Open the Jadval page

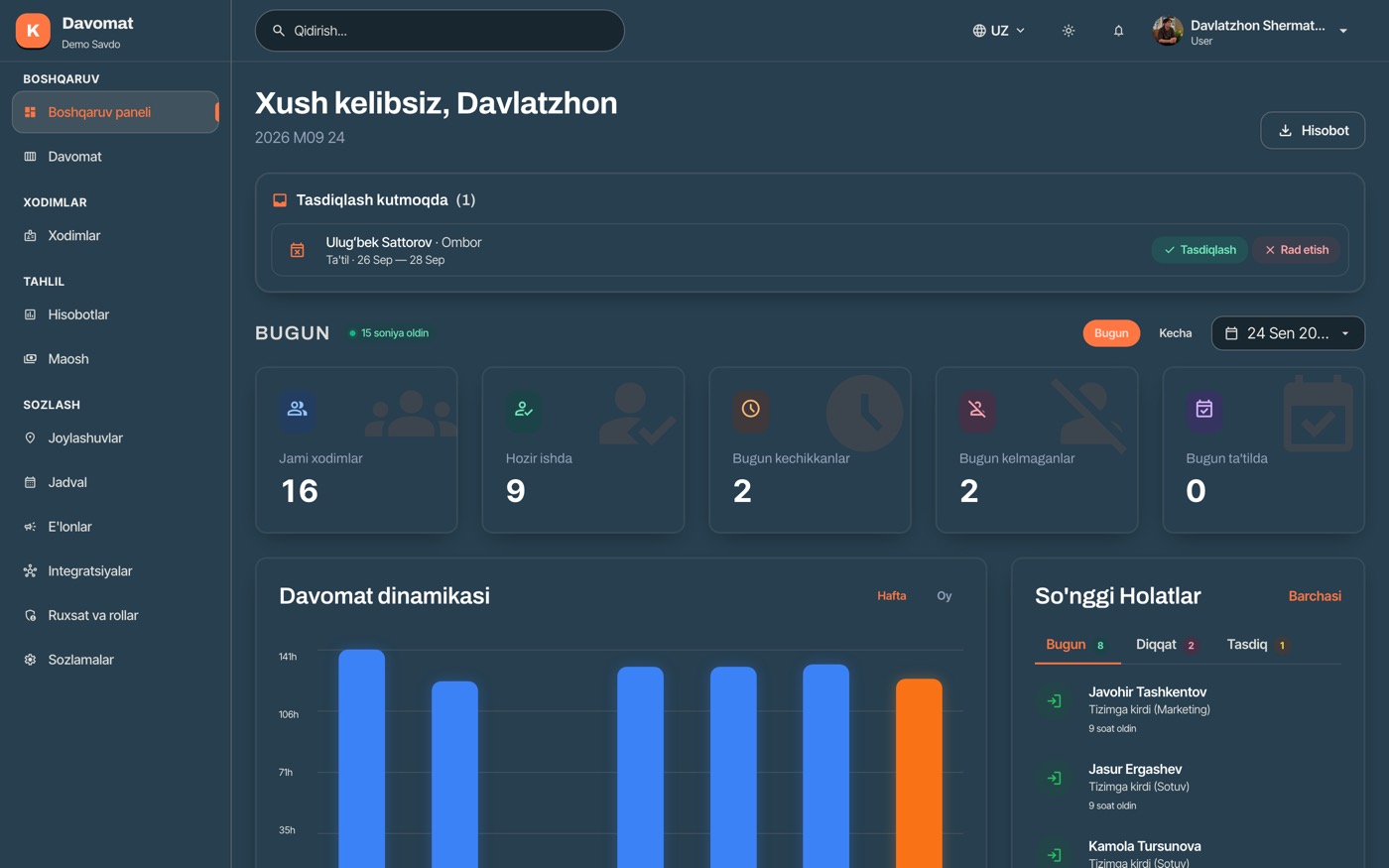point(115,482)
